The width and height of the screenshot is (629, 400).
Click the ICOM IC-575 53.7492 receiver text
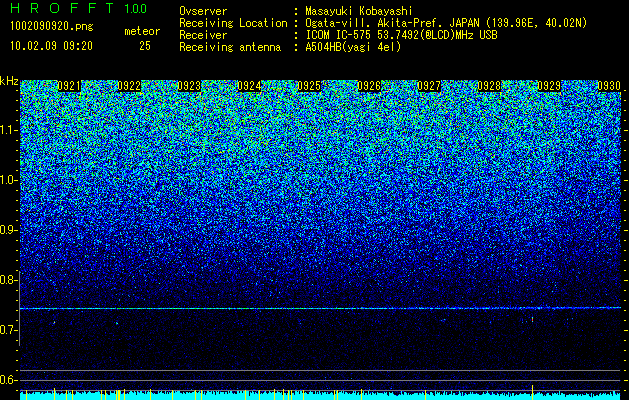click(x=402, y=35)
